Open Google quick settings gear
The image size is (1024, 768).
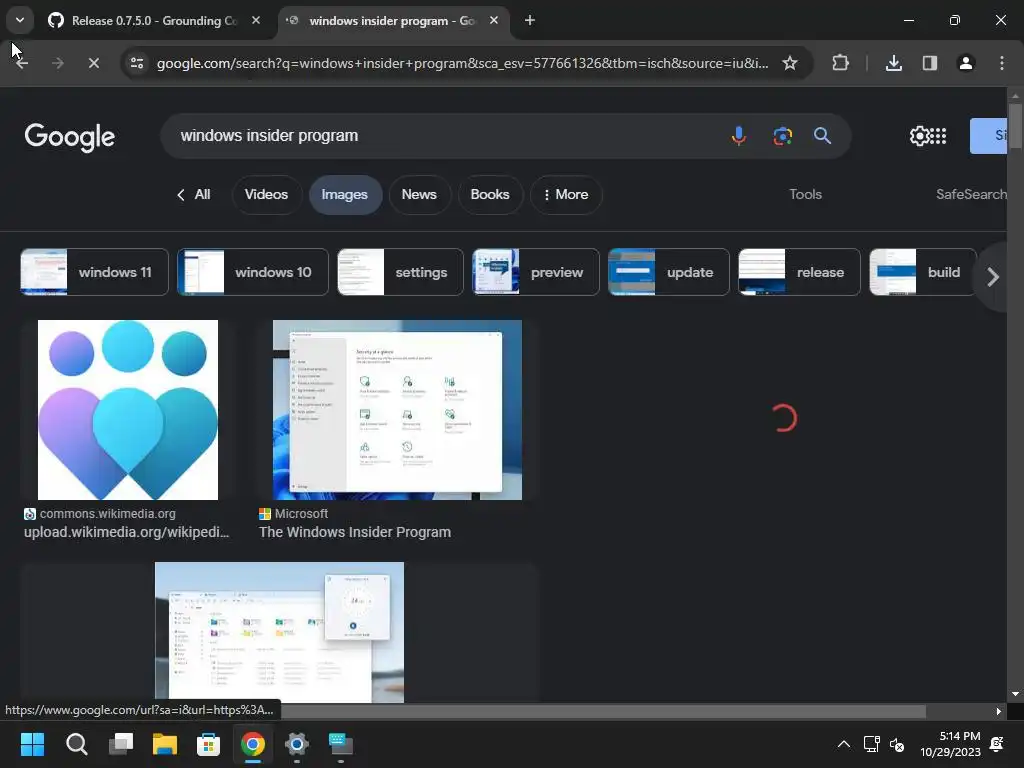[x=919, y=136]
